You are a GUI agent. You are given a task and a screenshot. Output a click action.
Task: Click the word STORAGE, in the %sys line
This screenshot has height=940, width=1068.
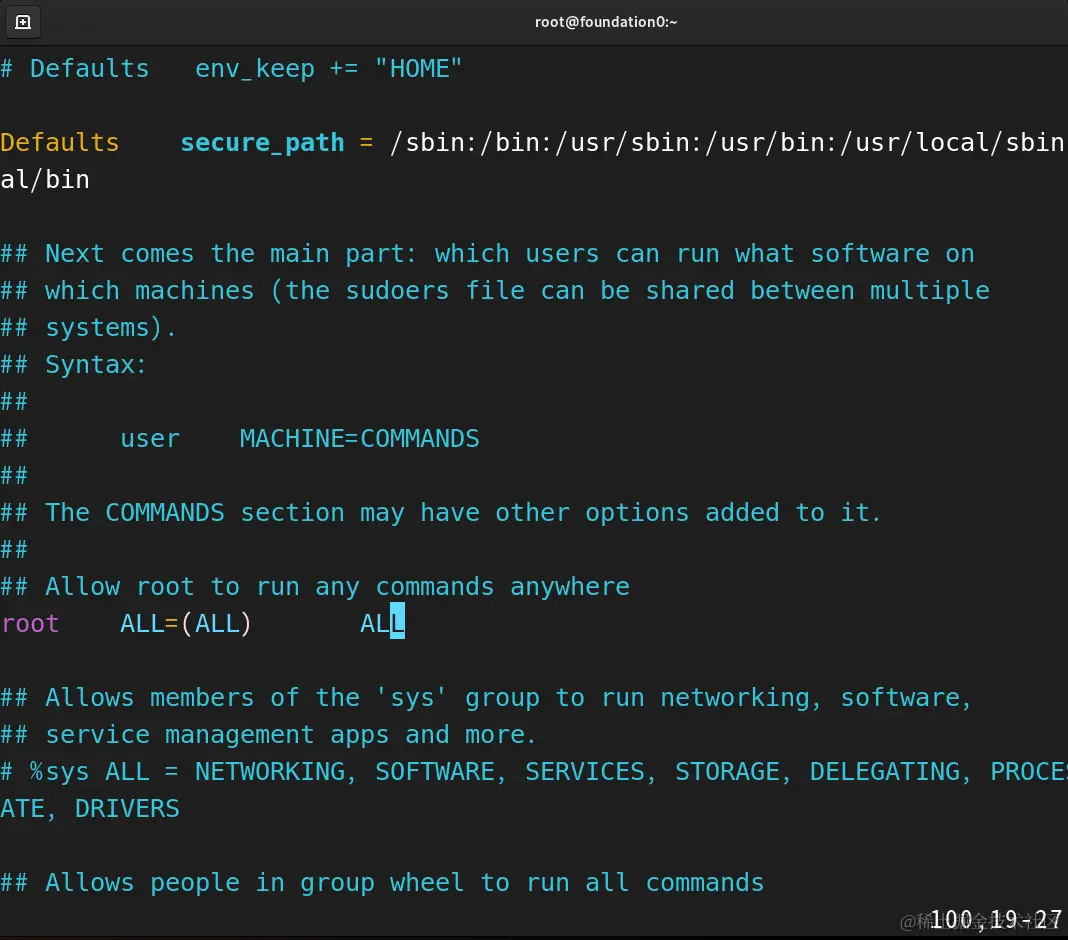(733, 772)
